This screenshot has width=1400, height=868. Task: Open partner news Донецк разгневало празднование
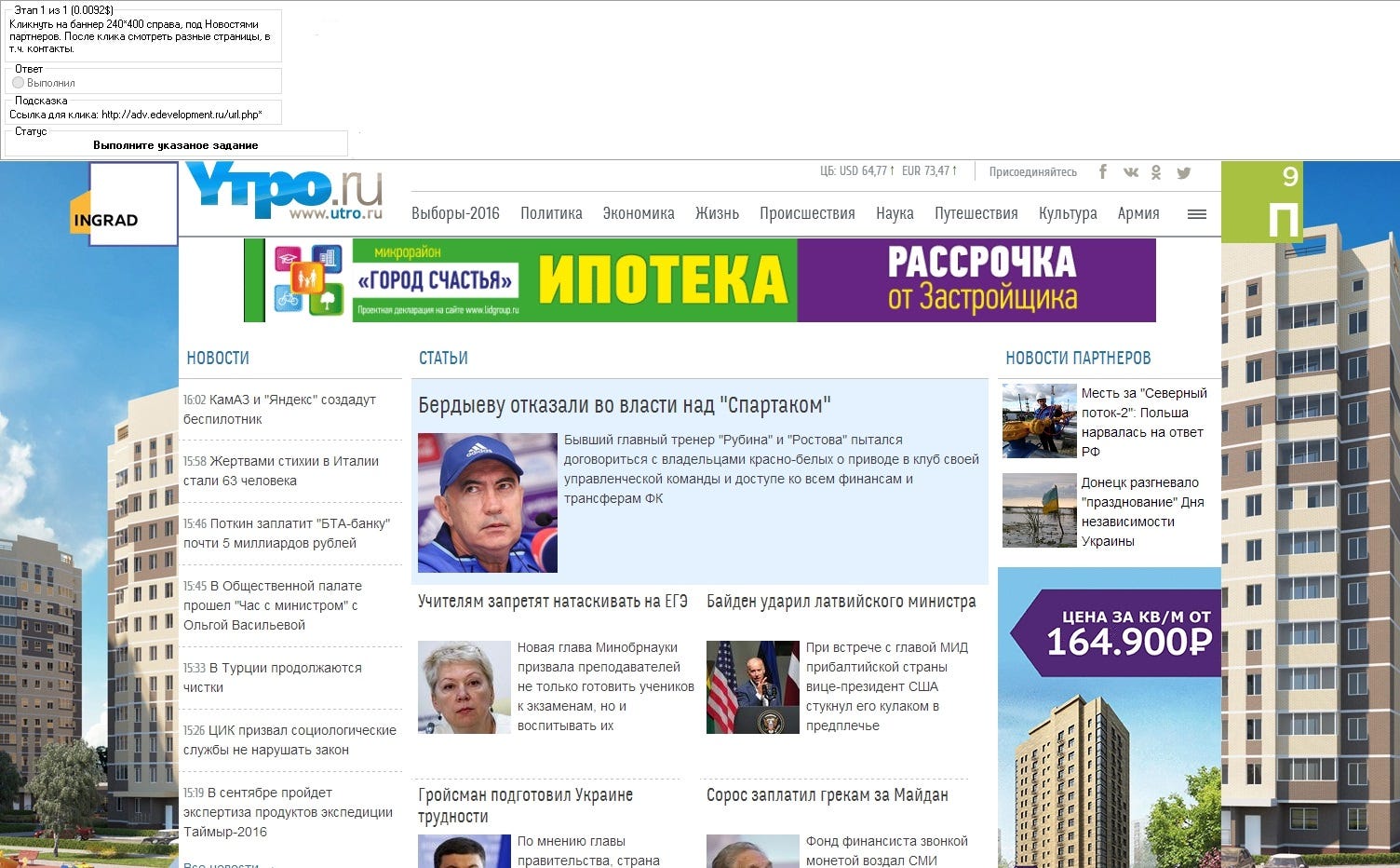point(1143,511)
